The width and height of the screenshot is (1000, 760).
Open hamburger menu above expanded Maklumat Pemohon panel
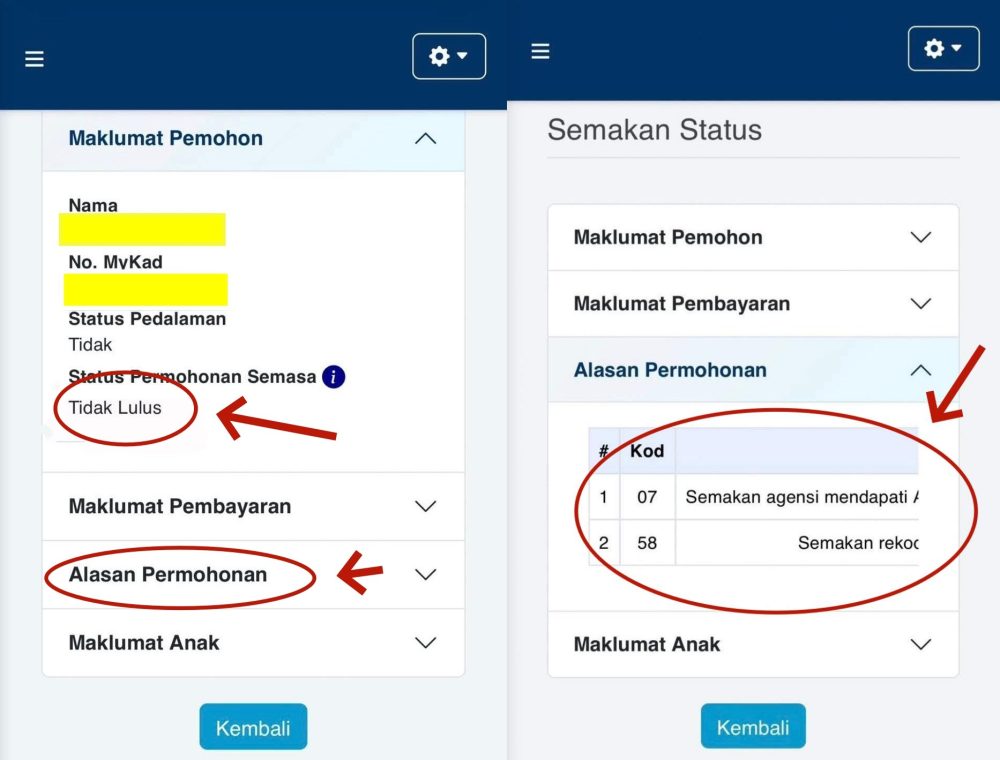pos(34,59)
